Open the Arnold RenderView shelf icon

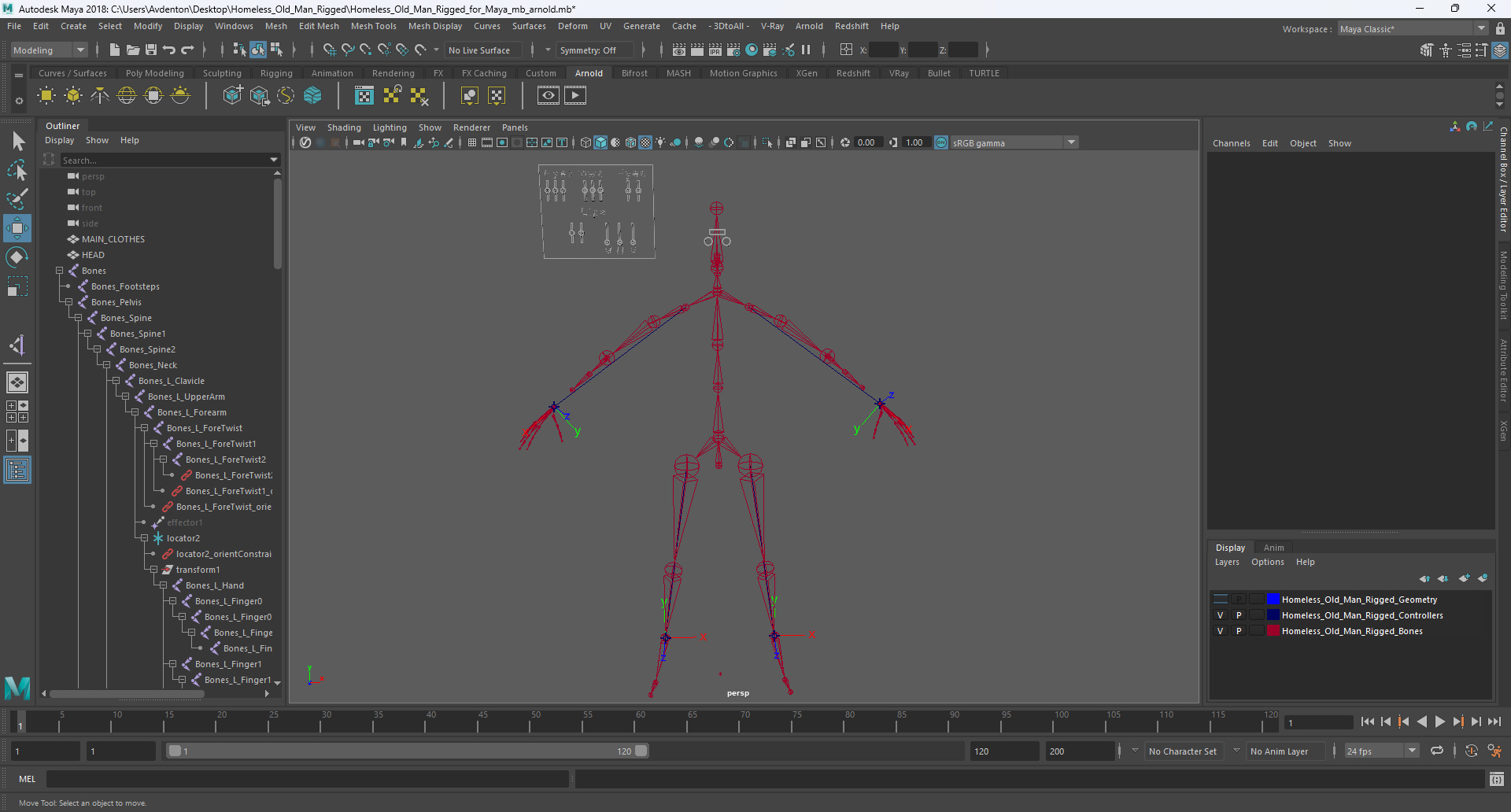[549, 96]
